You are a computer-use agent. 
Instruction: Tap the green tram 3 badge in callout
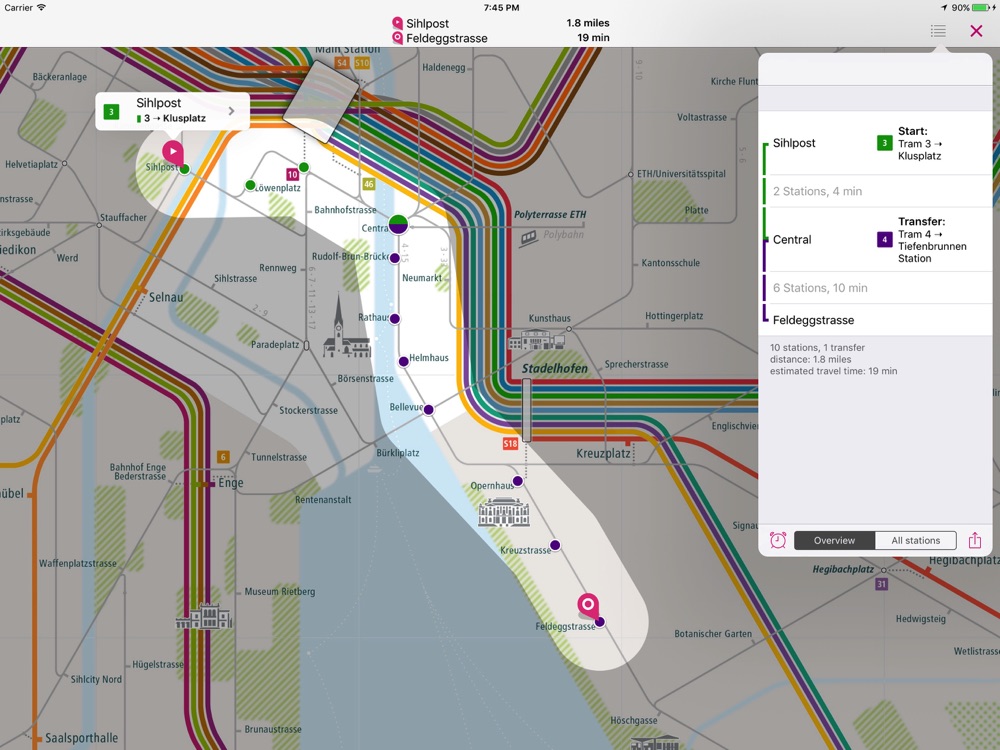coord(112,112)
